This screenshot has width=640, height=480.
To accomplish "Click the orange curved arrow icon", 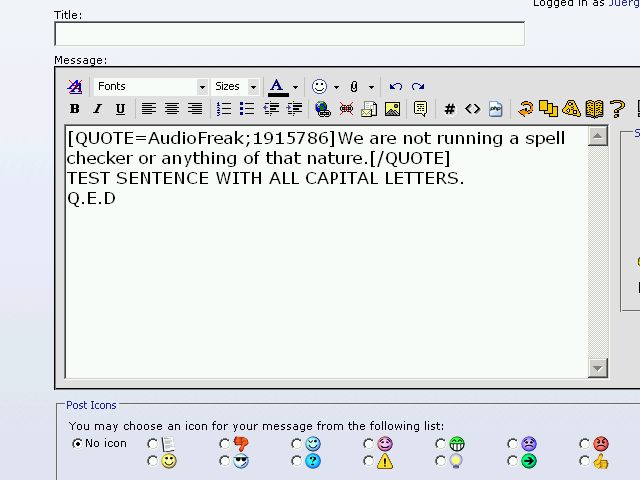I will click(x=525, y=109).
